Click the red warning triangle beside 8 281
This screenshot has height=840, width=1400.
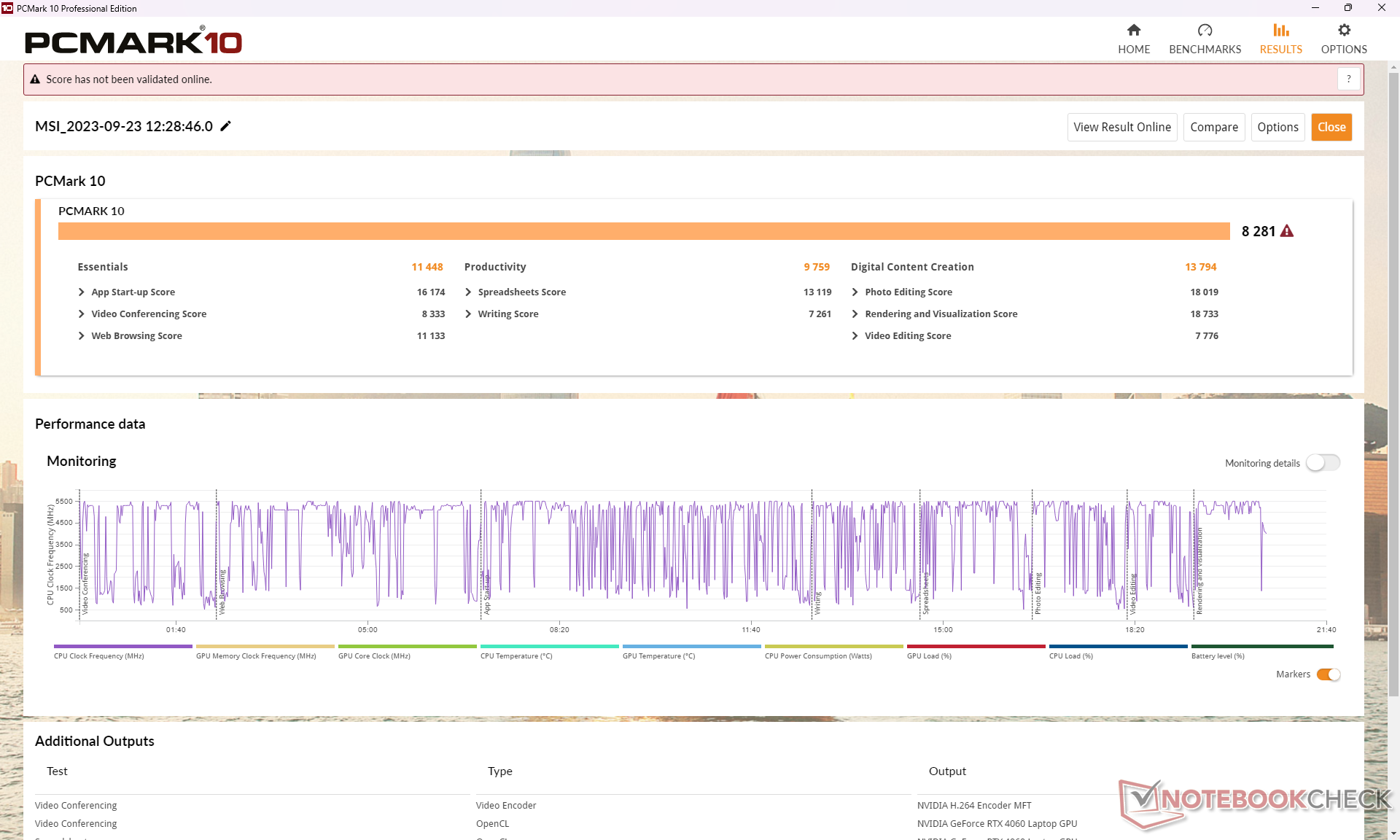[x=1287, y=231]
